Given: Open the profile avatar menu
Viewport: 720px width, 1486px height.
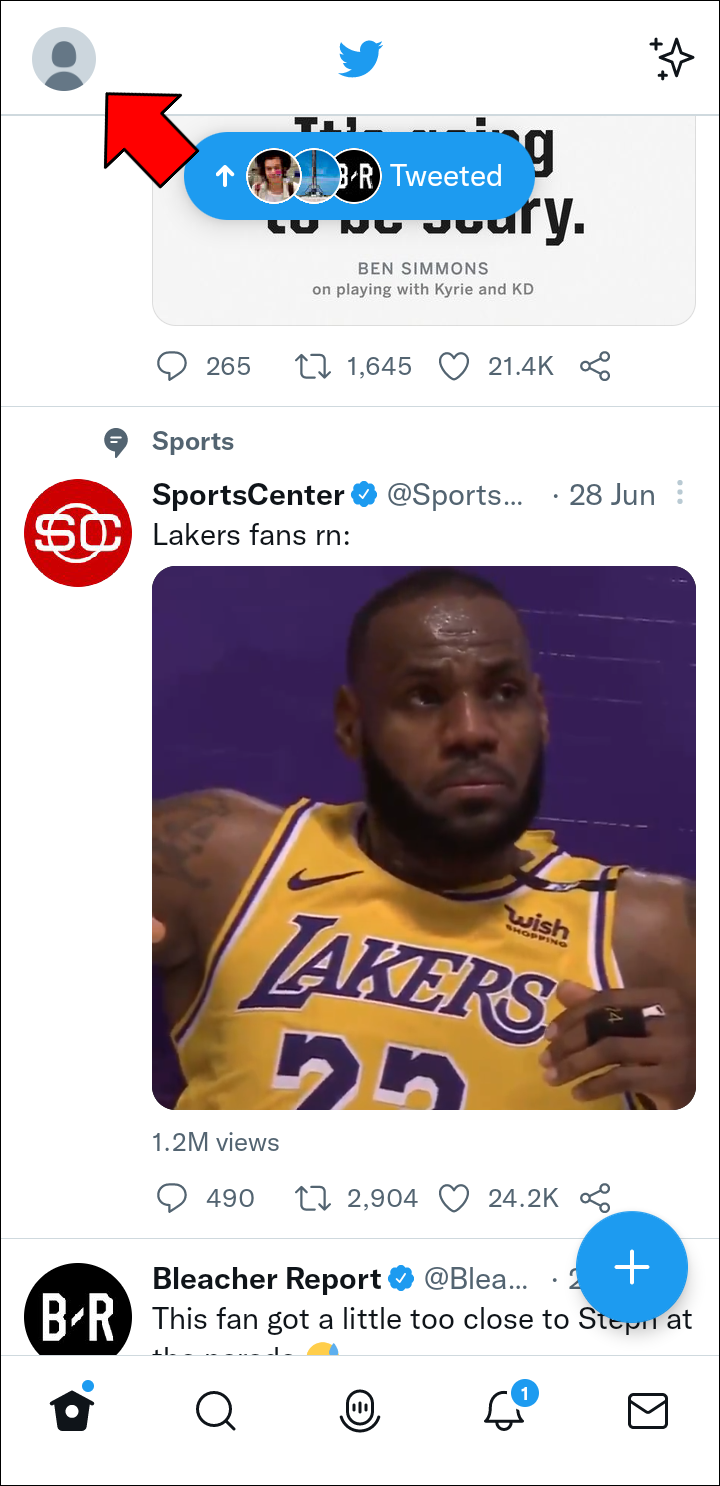Looking at the screenshot, I should (64, 59).
